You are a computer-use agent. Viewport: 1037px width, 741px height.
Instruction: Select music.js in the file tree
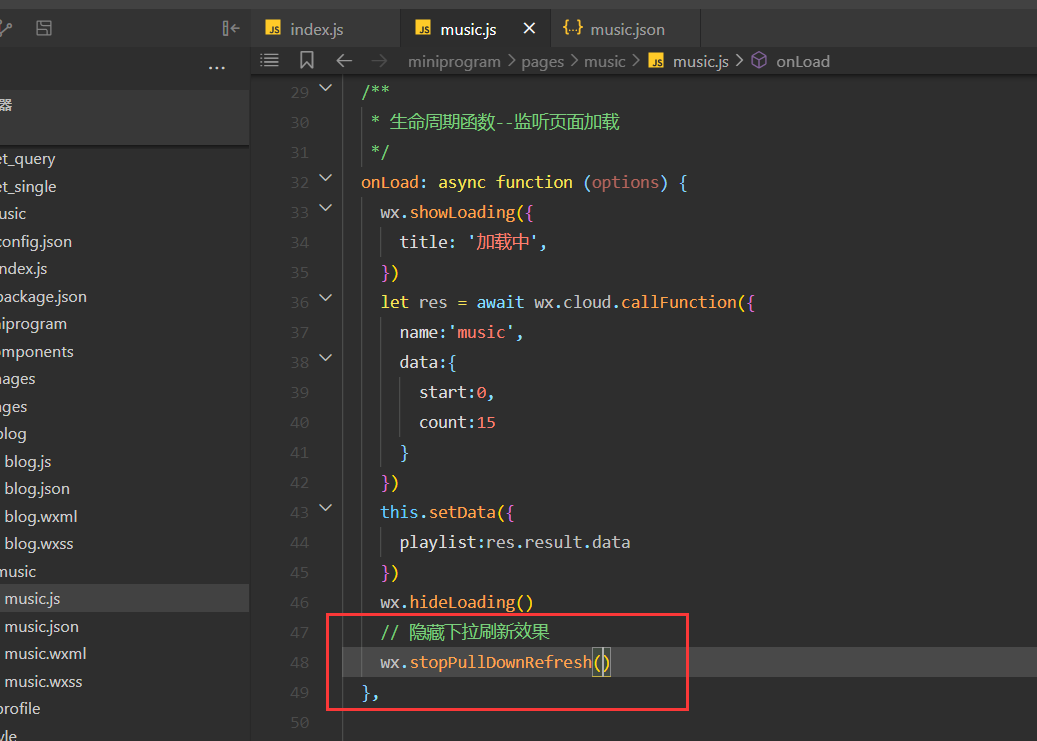point(124,599)
